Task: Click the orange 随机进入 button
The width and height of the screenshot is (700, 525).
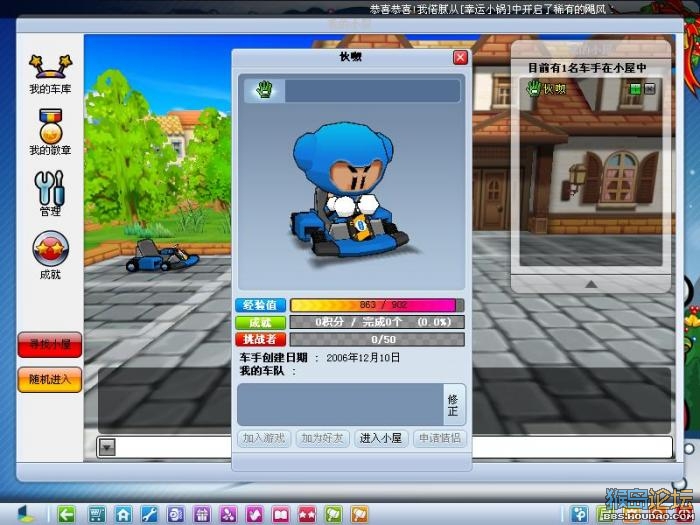Action: 50,379
